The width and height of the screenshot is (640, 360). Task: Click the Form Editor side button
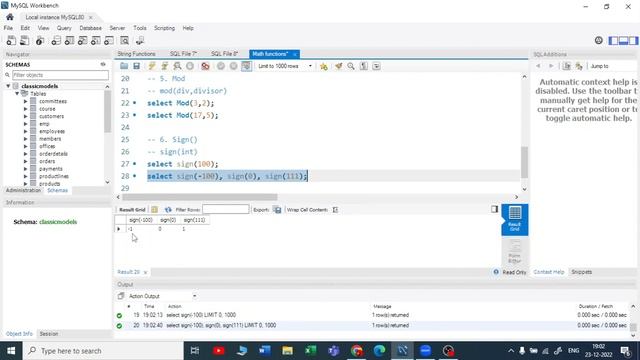pyautogui.click(x=515, y=251)
